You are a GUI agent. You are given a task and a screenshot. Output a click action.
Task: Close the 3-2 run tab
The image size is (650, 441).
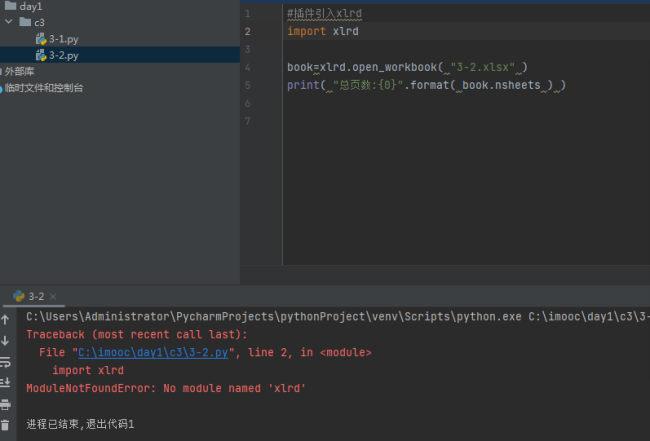click(52, 297)
